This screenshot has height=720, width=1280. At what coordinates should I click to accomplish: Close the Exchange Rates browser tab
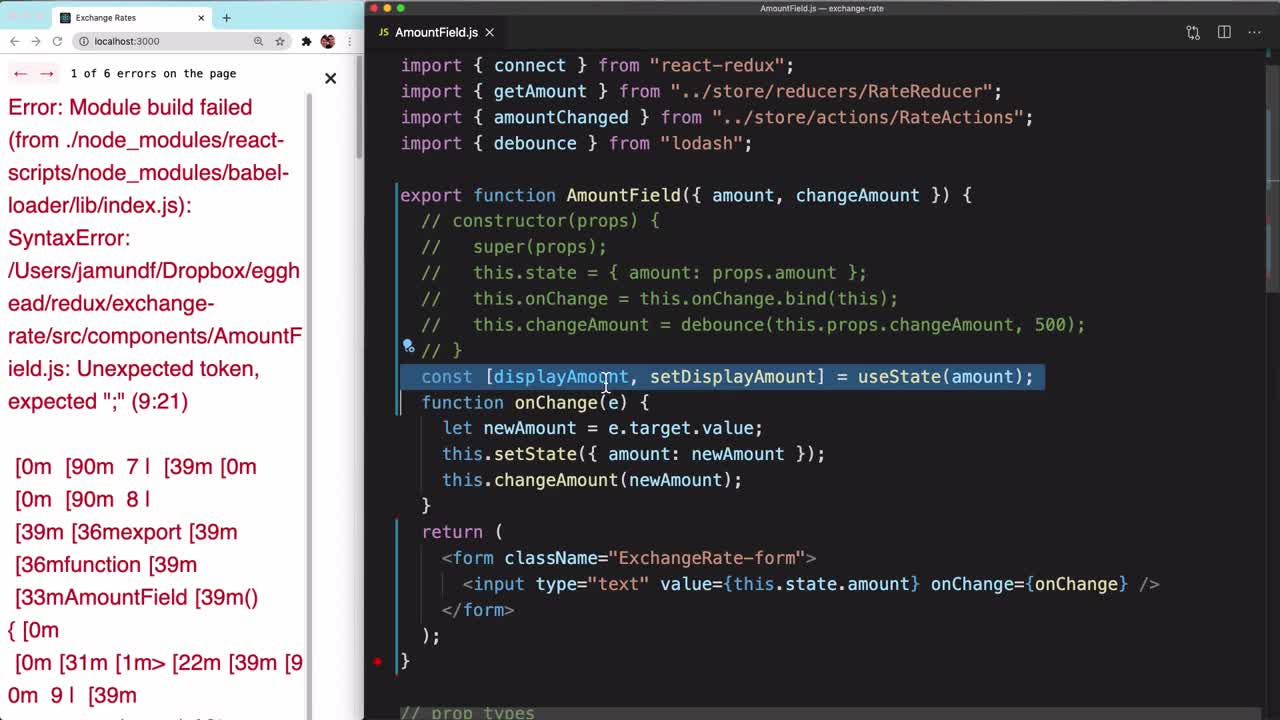point(201,18)
